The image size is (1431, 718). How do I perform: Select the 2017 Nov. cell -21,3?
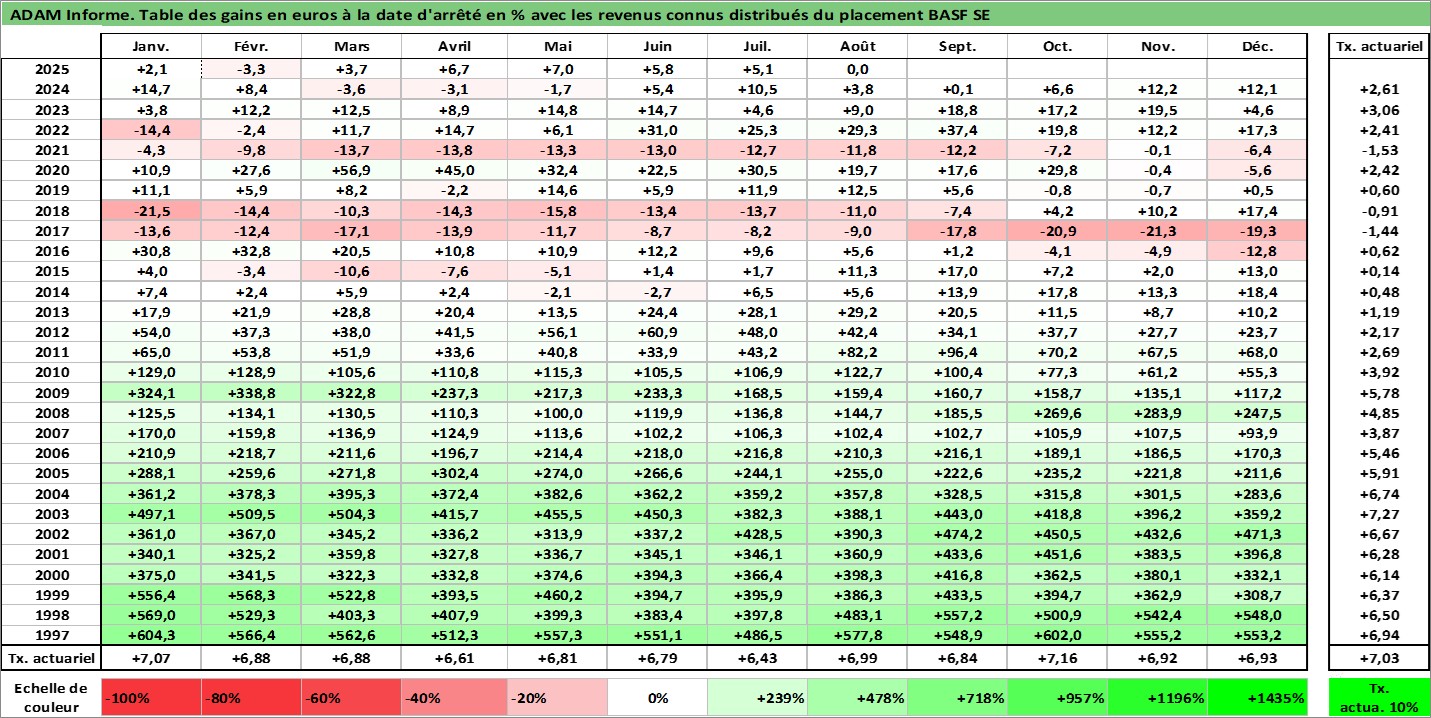[x=1157, y=231]
